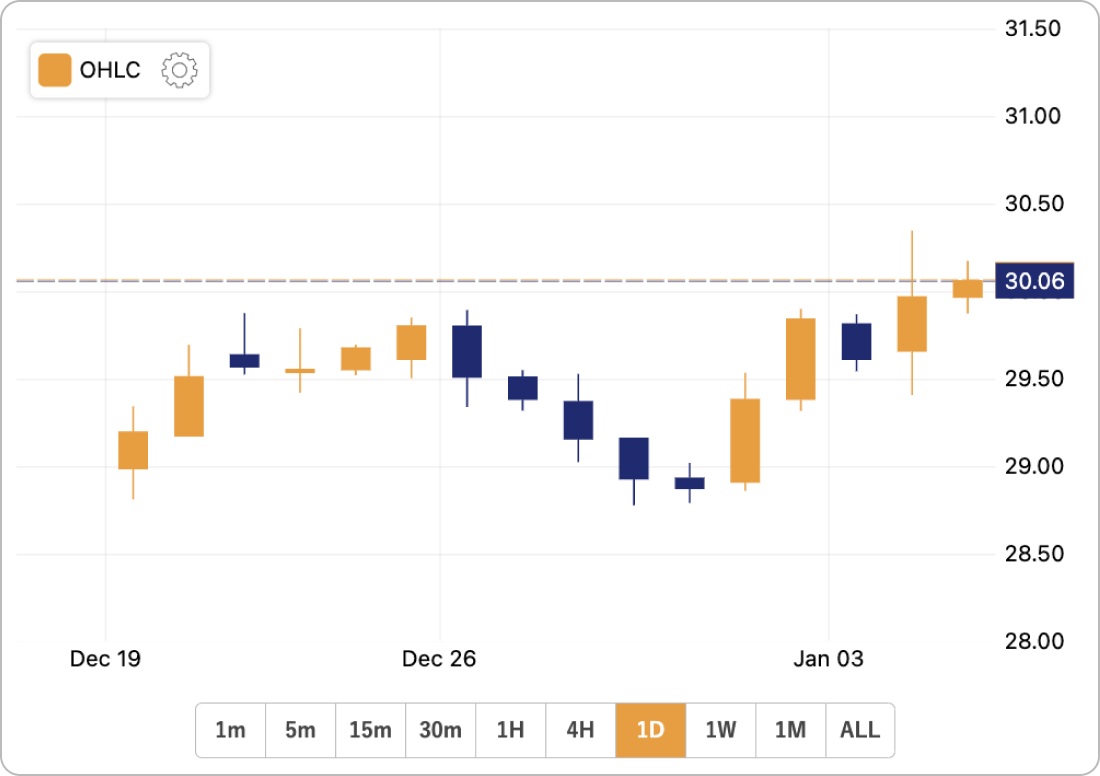The image size is (1100, 776).
Task: Switch to the 15m interval
Action: point(370,730)
